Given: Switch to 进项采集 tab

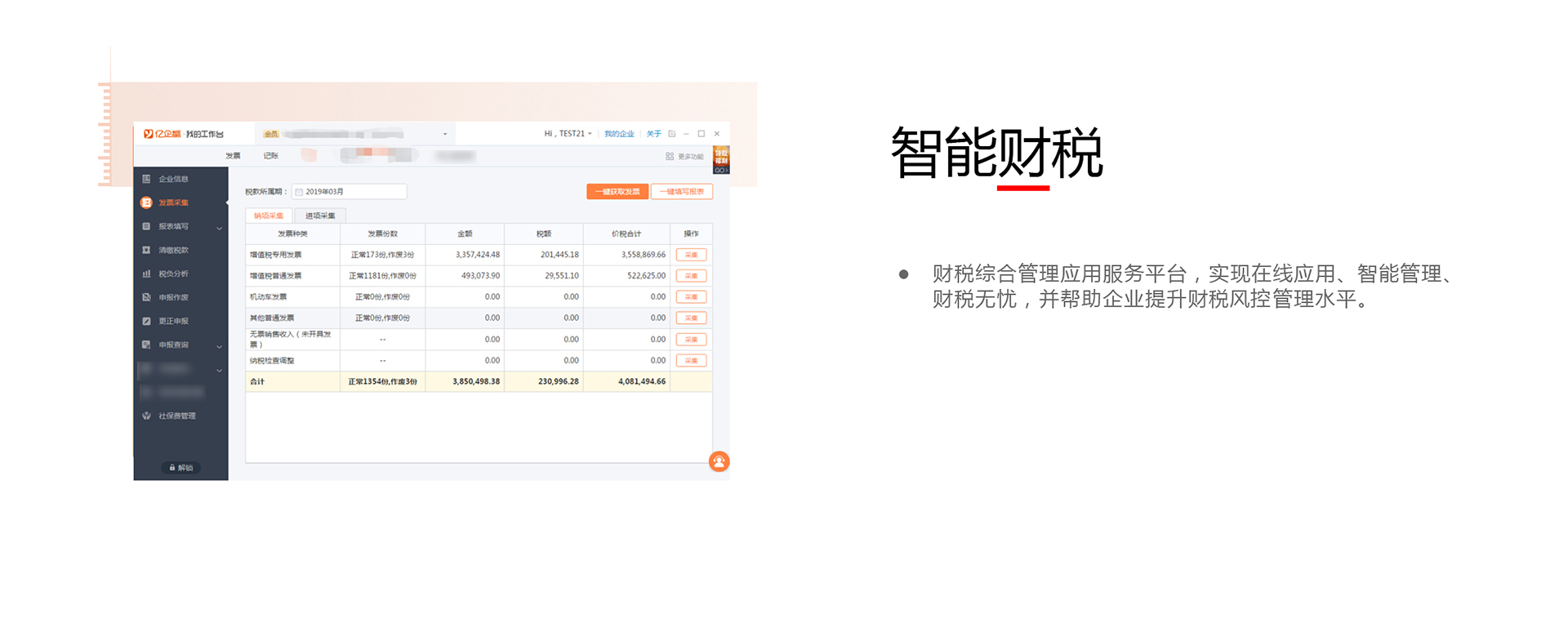Looking at the screenshot, I should (x=320, y=216).
